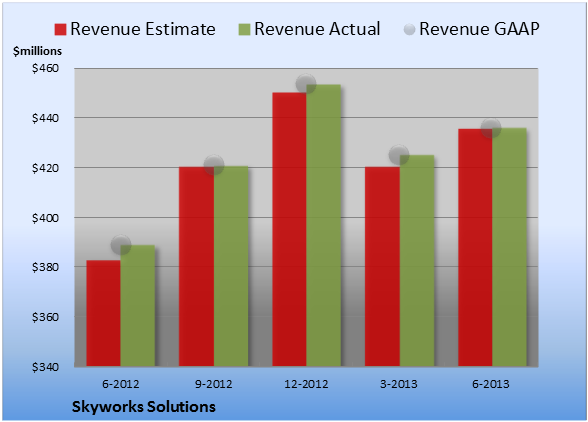Select the green actual bar for 3-2013
This screenshot has height=422, width=588.
point(417,261)
